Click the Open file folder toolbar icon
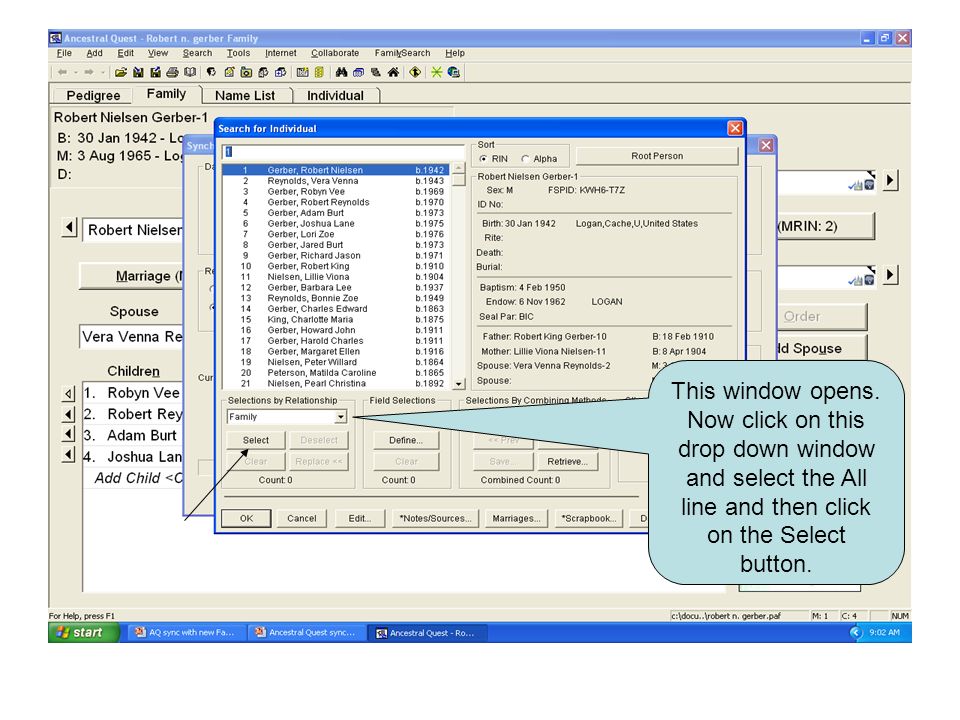The width and height of the screenshot is (960, 720). (x=121, y=72)
